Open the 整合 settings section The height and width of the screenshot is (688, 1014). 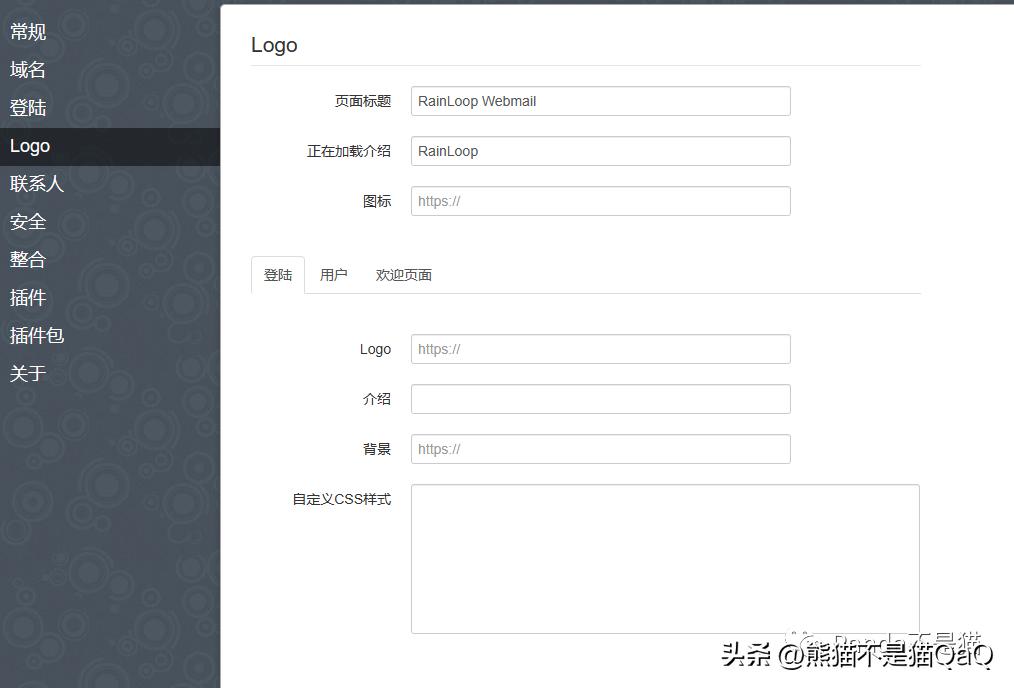coord(27,259)
